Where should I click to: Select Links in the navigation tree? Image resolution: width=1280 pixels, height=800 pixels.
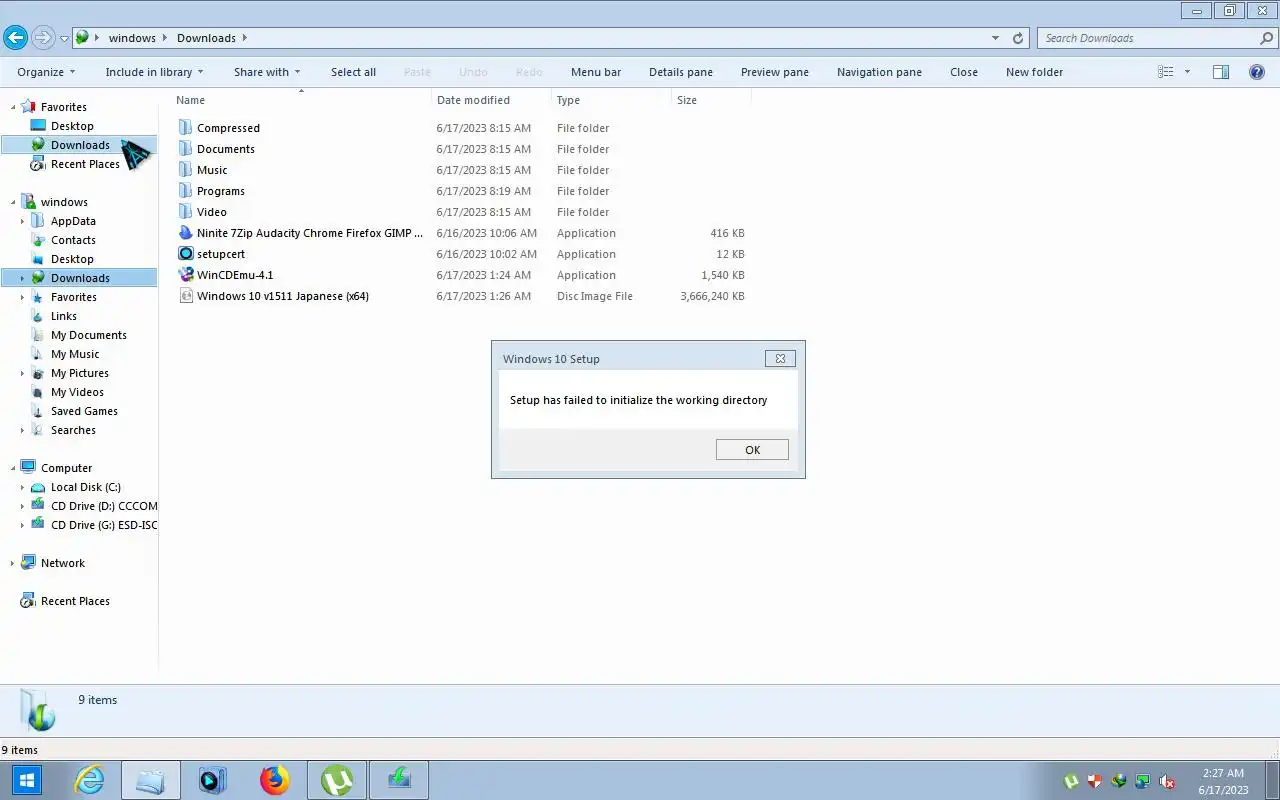point(64,316)
